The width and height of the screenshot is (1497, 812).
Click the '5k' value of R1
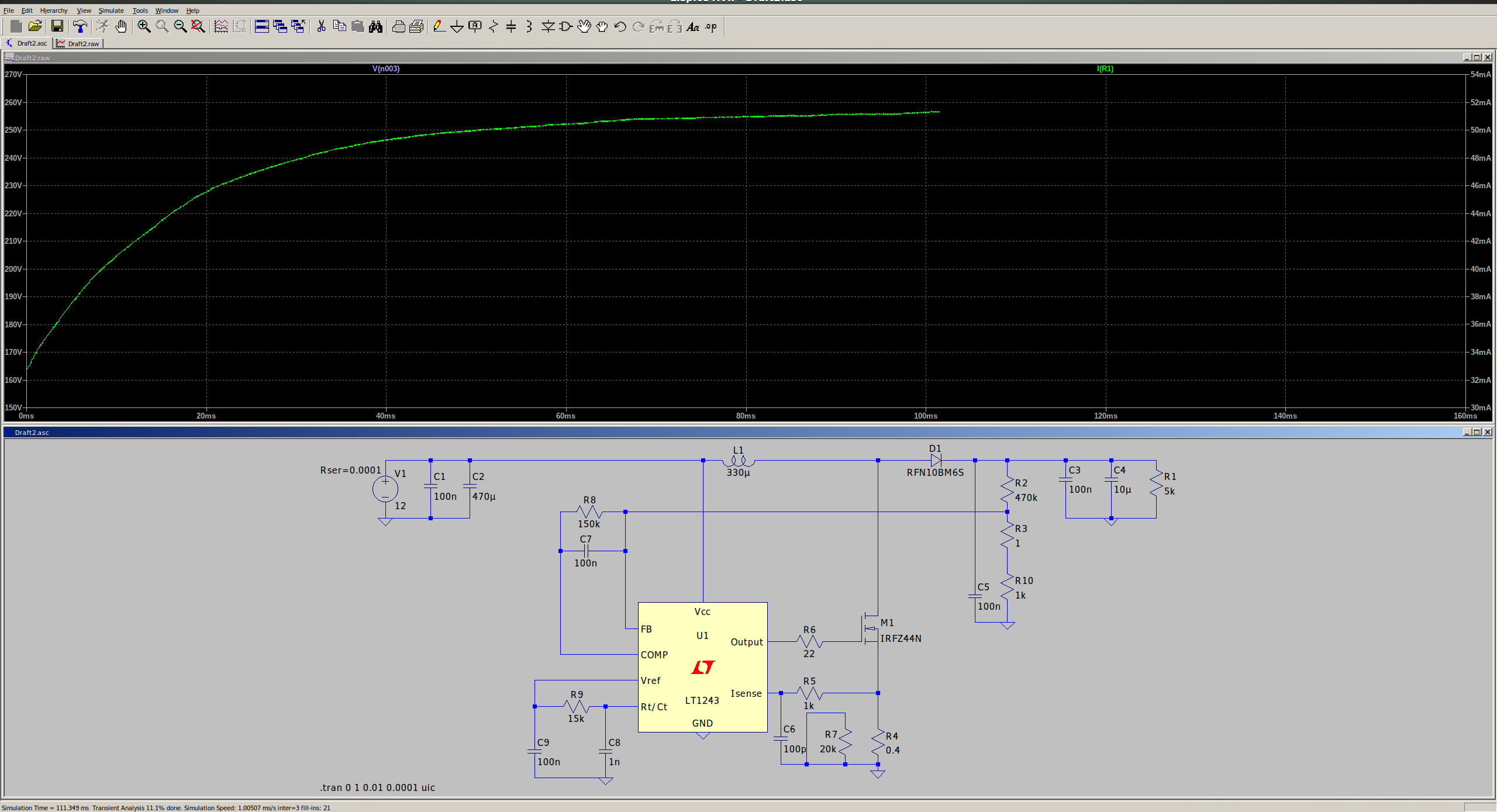point(1169,491)
